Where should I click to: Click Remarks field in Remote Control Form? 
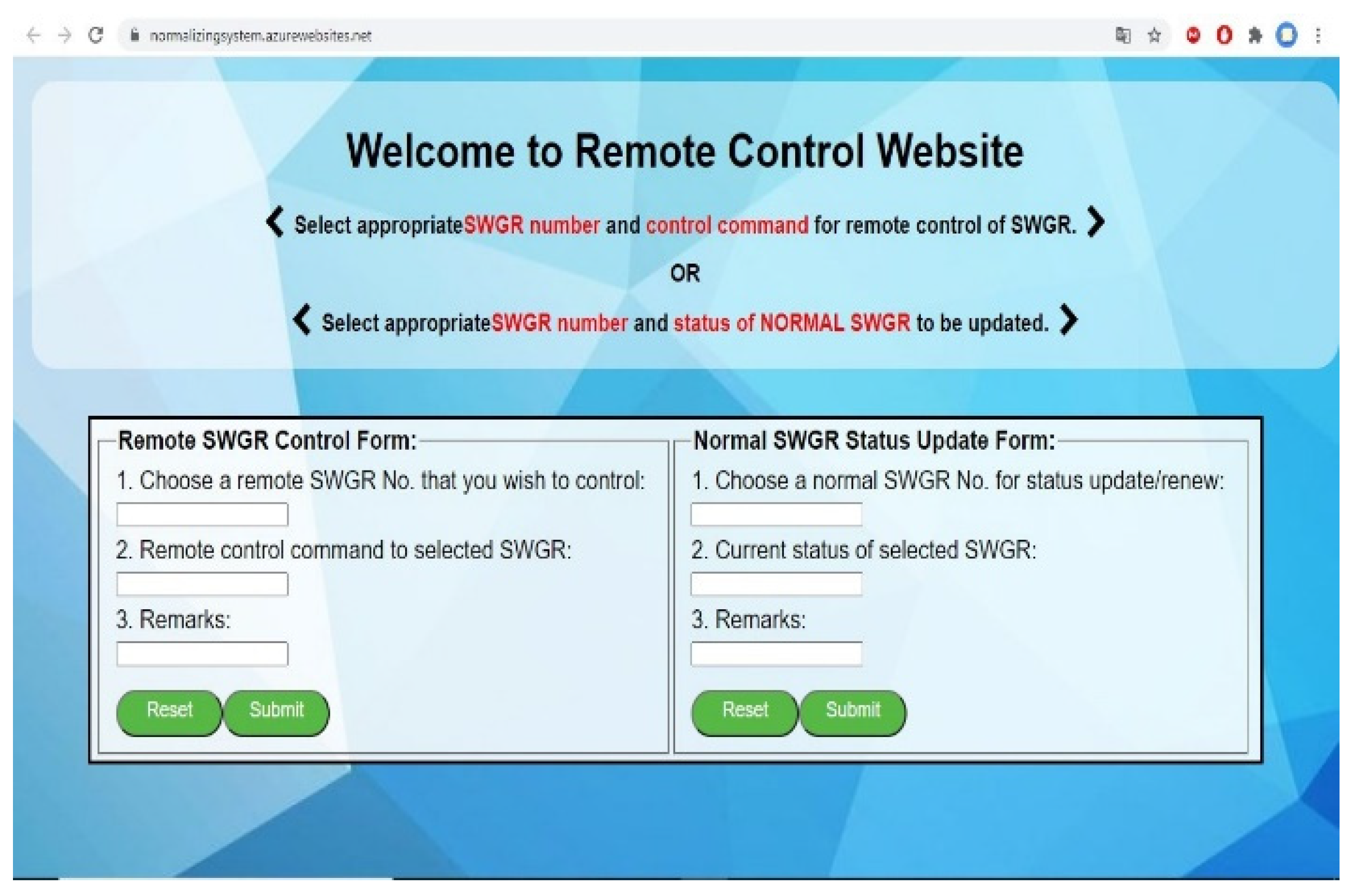pyautogui.click(x=202, y=654)
